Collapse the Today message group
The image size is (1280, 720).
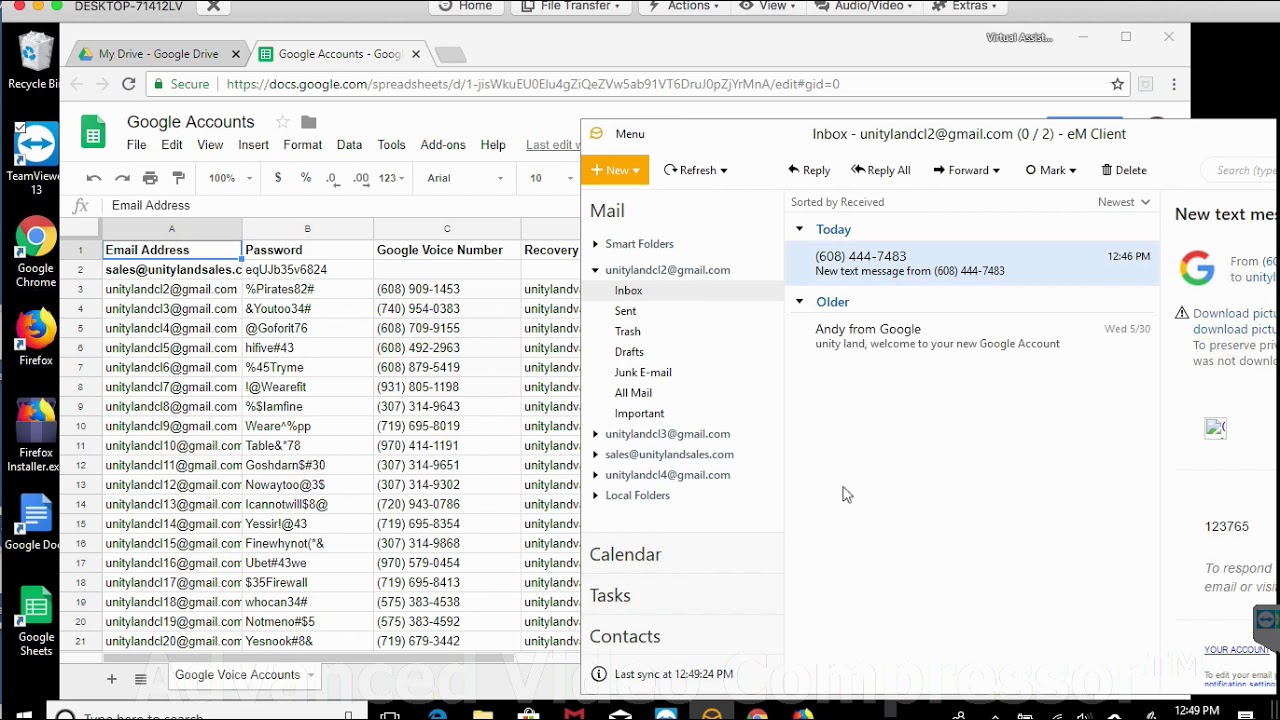(799, 229)
